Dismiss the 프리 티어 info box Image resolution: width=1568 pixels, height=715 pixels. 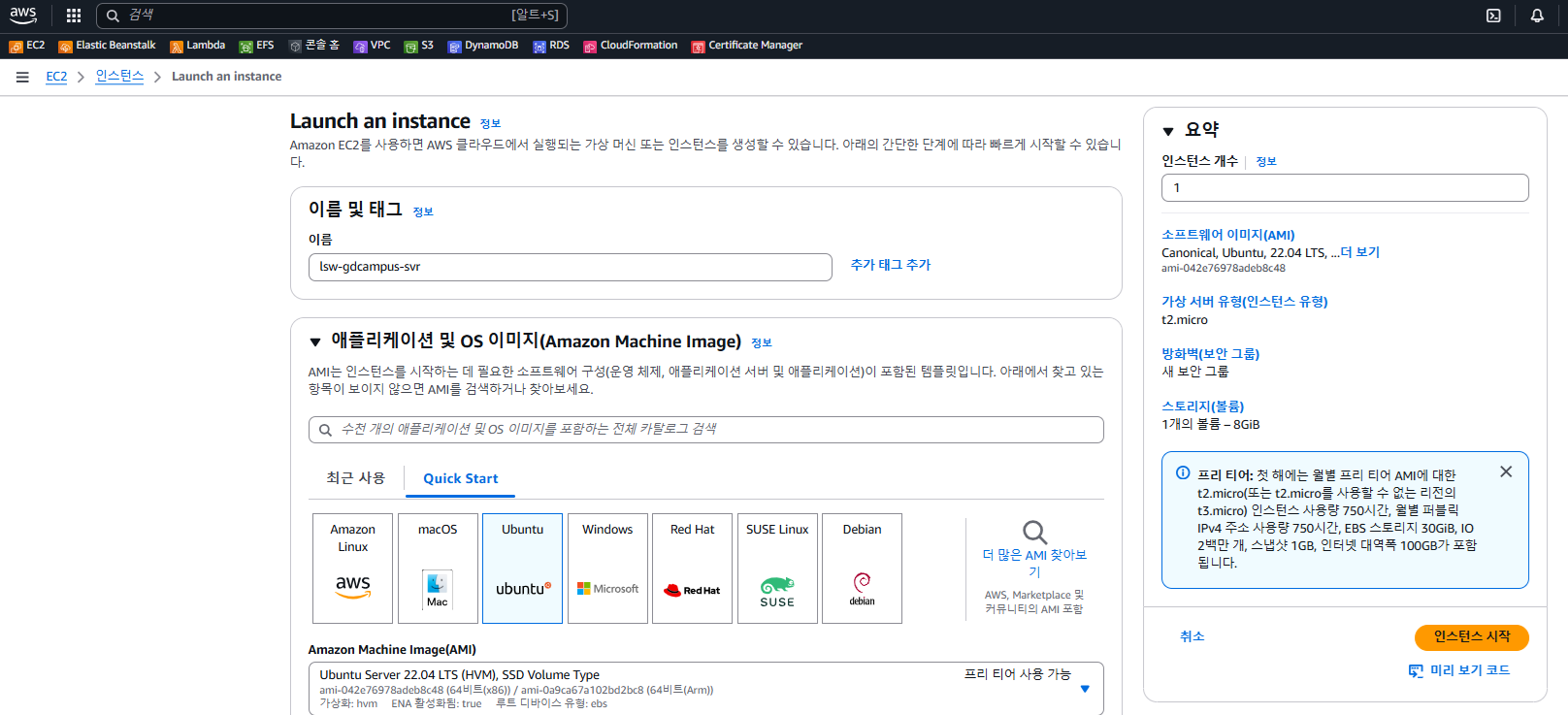1506,471
